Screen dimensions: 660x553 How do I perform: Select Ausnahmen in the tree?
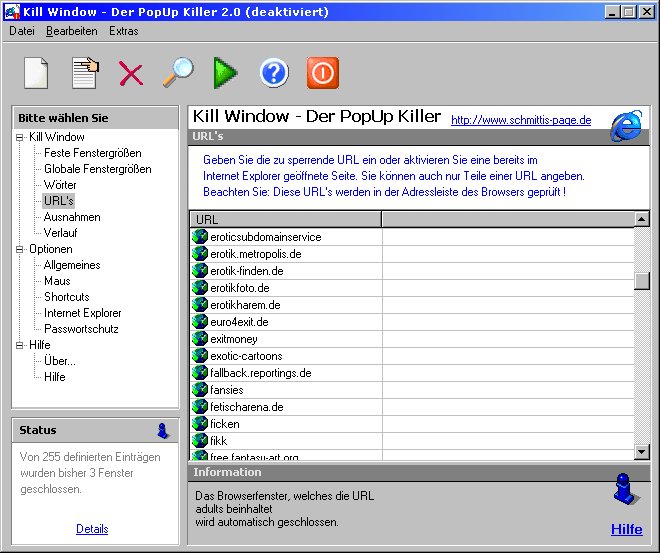pos(72,217)
